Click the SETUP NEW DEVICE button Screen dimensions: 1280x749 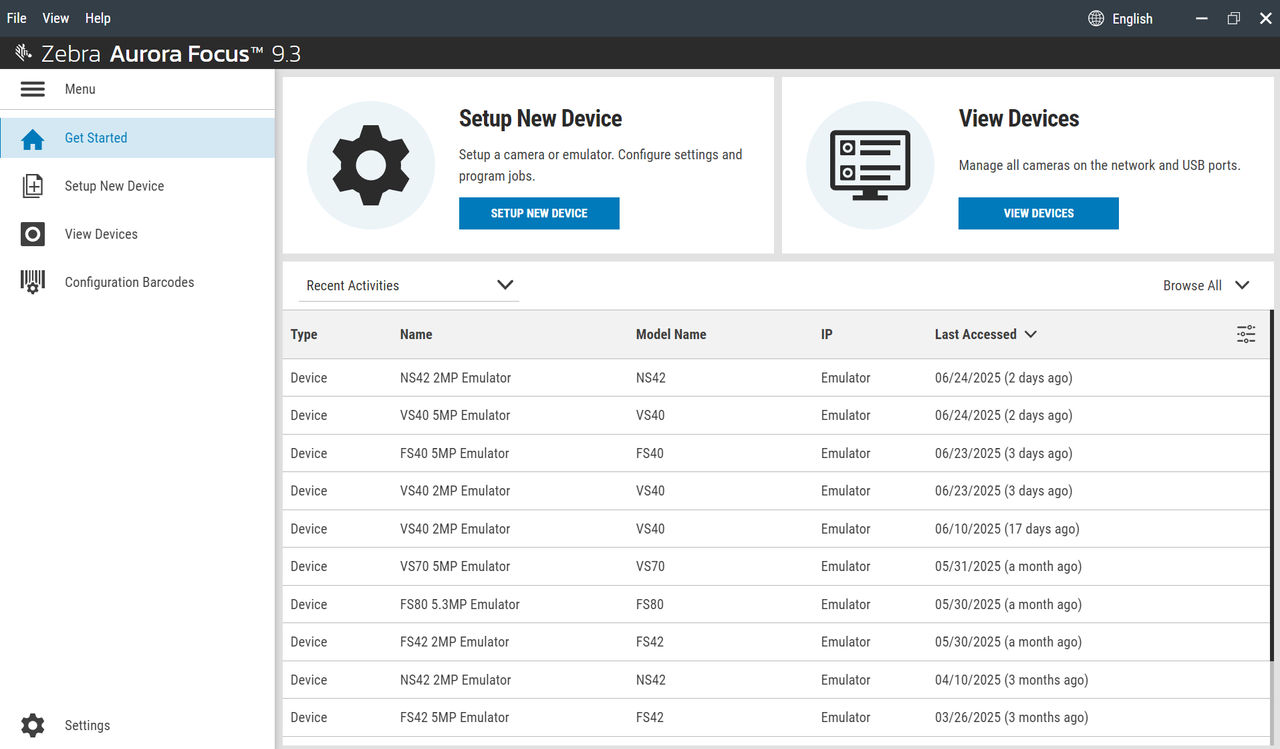pos(539,213)
